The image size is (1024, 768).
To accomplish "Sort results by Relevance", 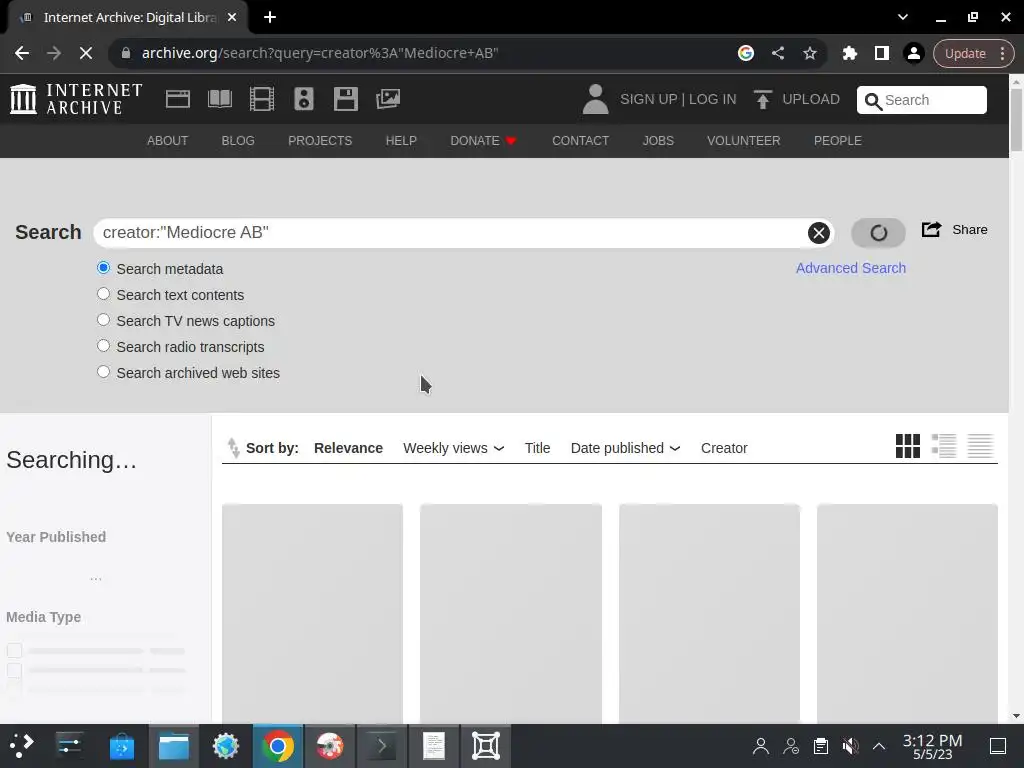I will coord(348,448).
